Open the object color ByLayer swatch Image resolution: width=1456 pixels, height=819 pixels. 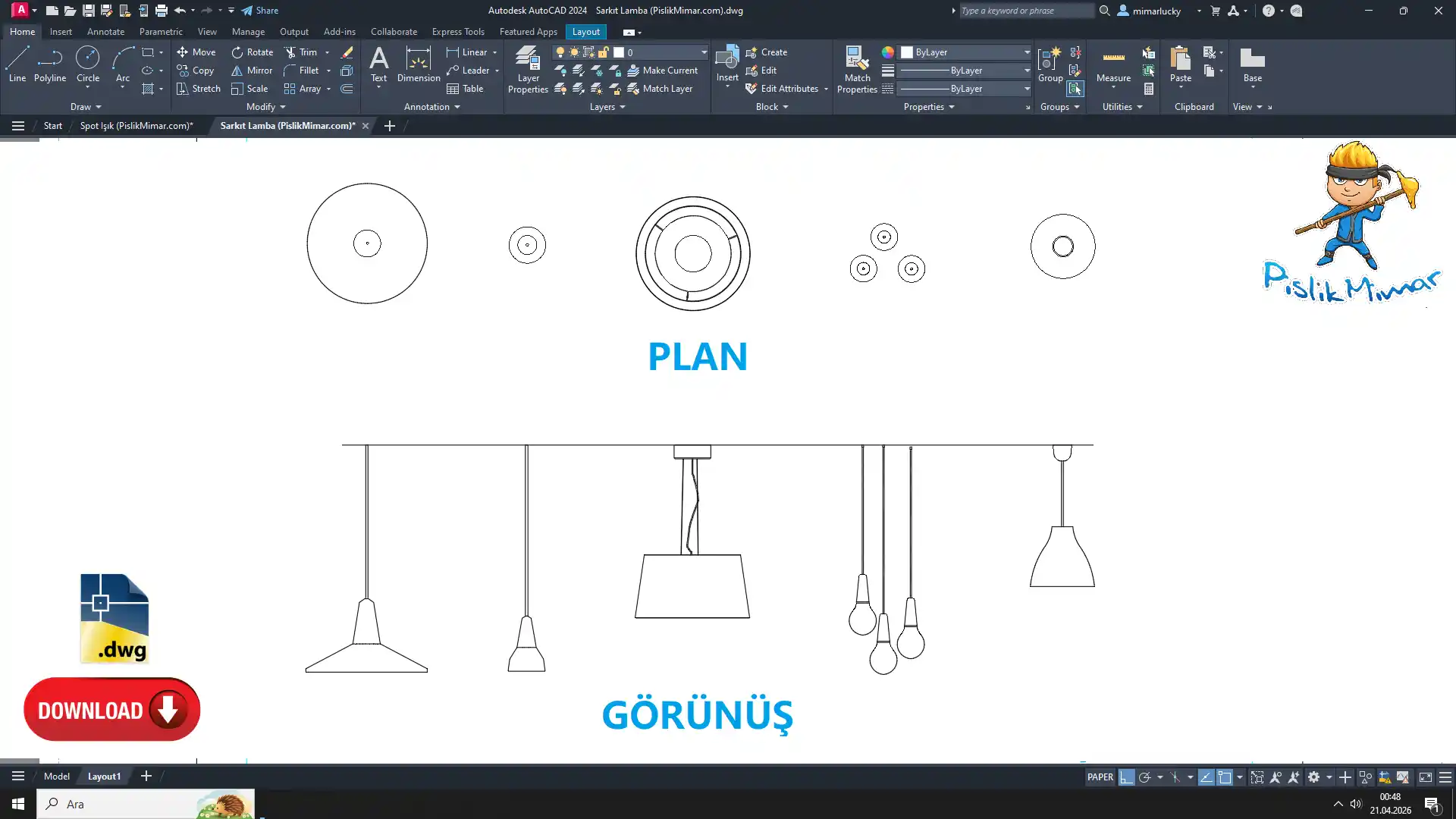point(907,52)
